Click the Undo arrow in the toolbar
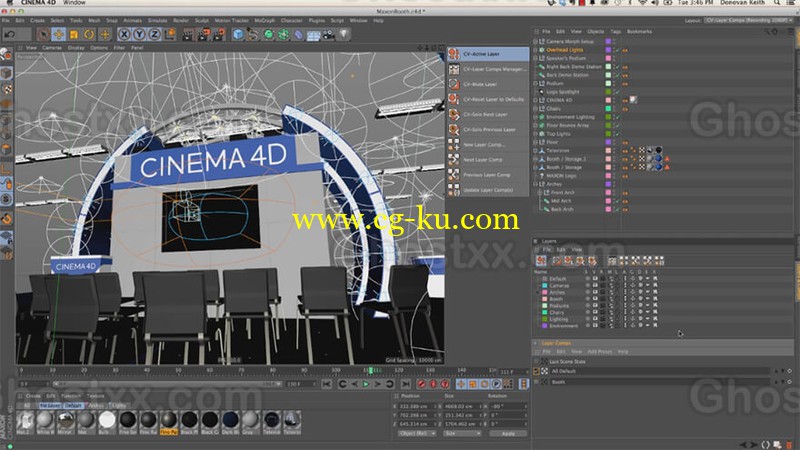The height and width of the screenshot is (450, 800). [10, 34]
